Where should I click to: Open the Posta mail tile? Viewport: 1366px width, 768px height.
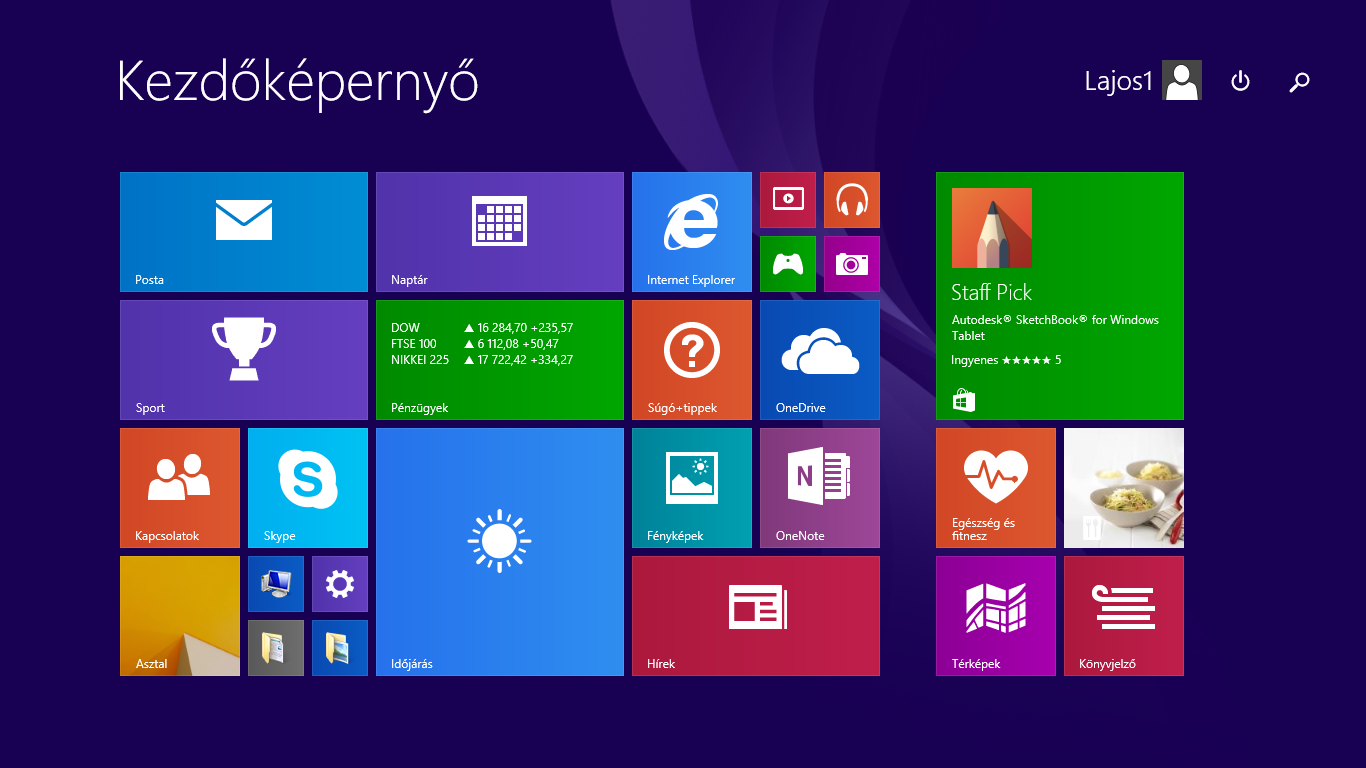point(244,232)
